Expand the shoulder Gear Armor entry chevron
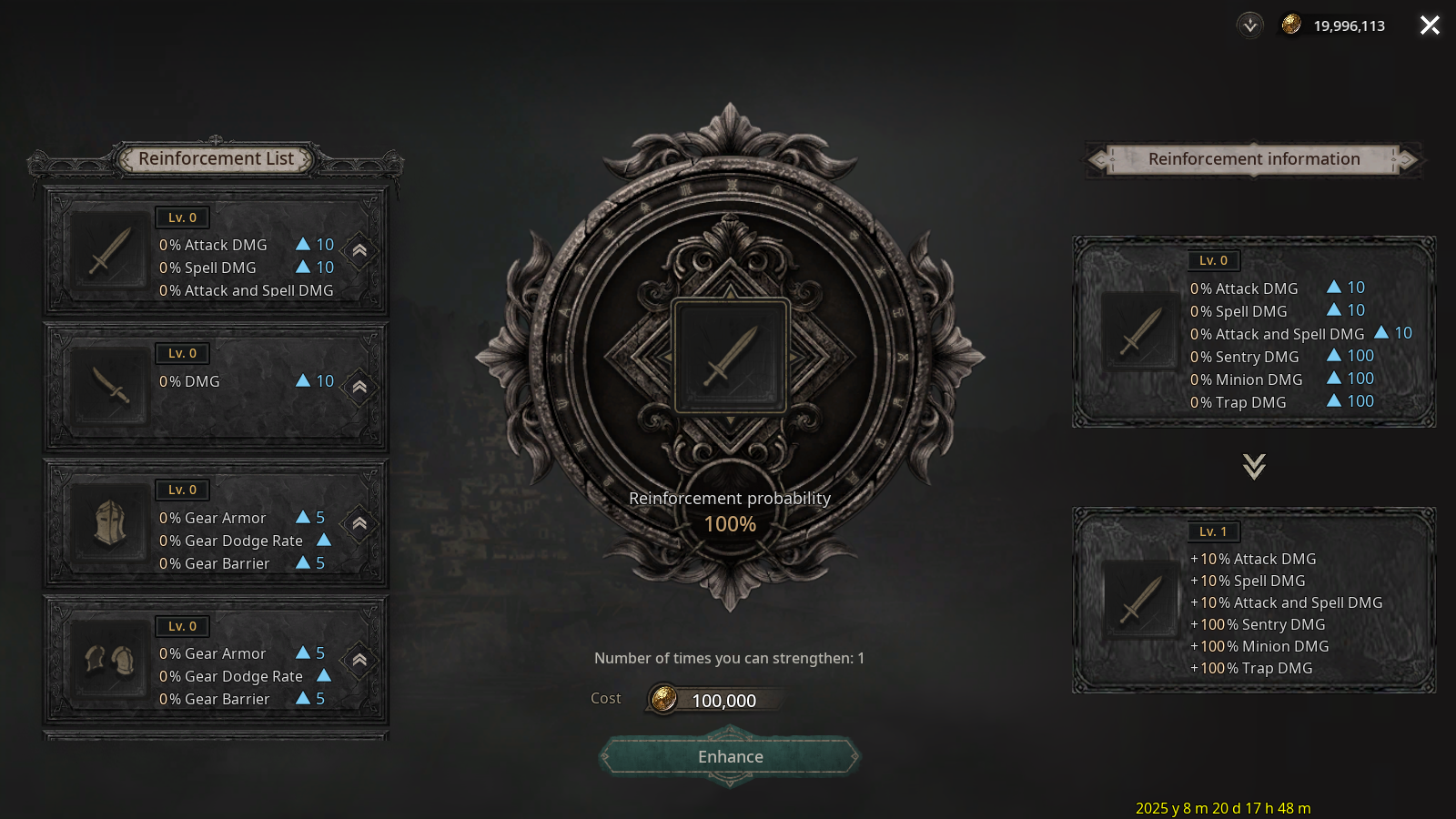1456x819 pixels. pyautogui.click(x=359, y=660)
